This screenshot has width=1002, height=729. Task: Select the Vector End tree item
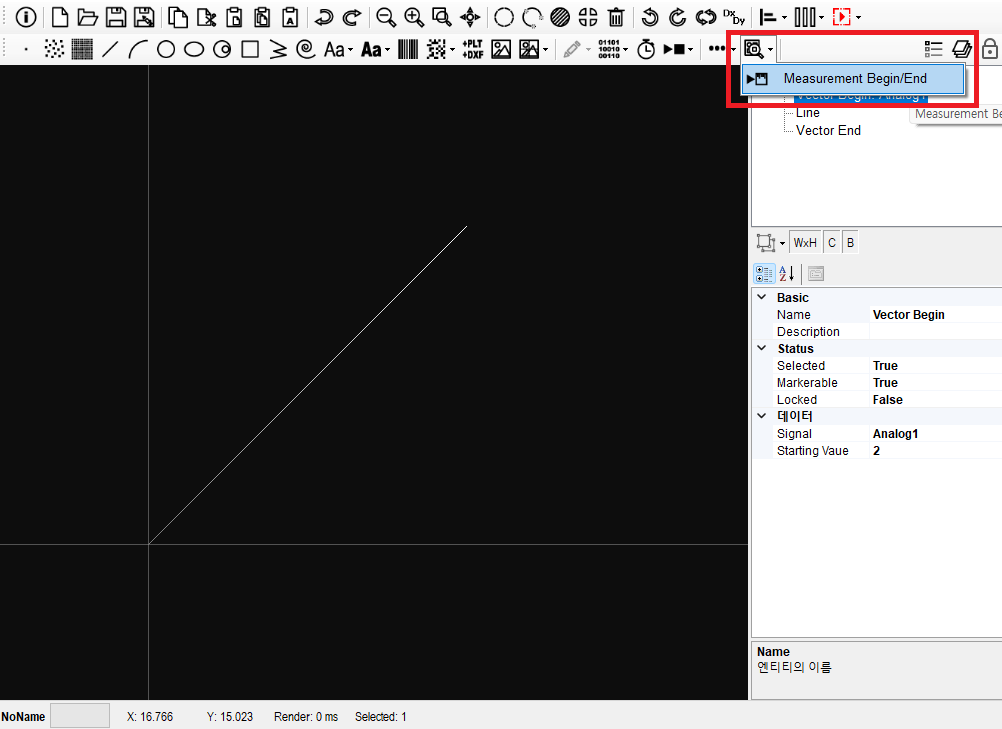[x=828, y=130]
